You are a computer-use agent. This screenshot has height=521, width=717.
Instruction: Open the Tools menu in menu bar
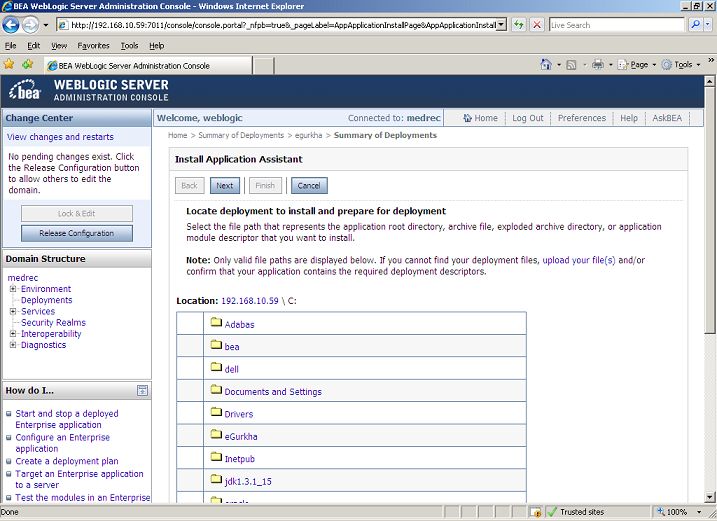129,46
